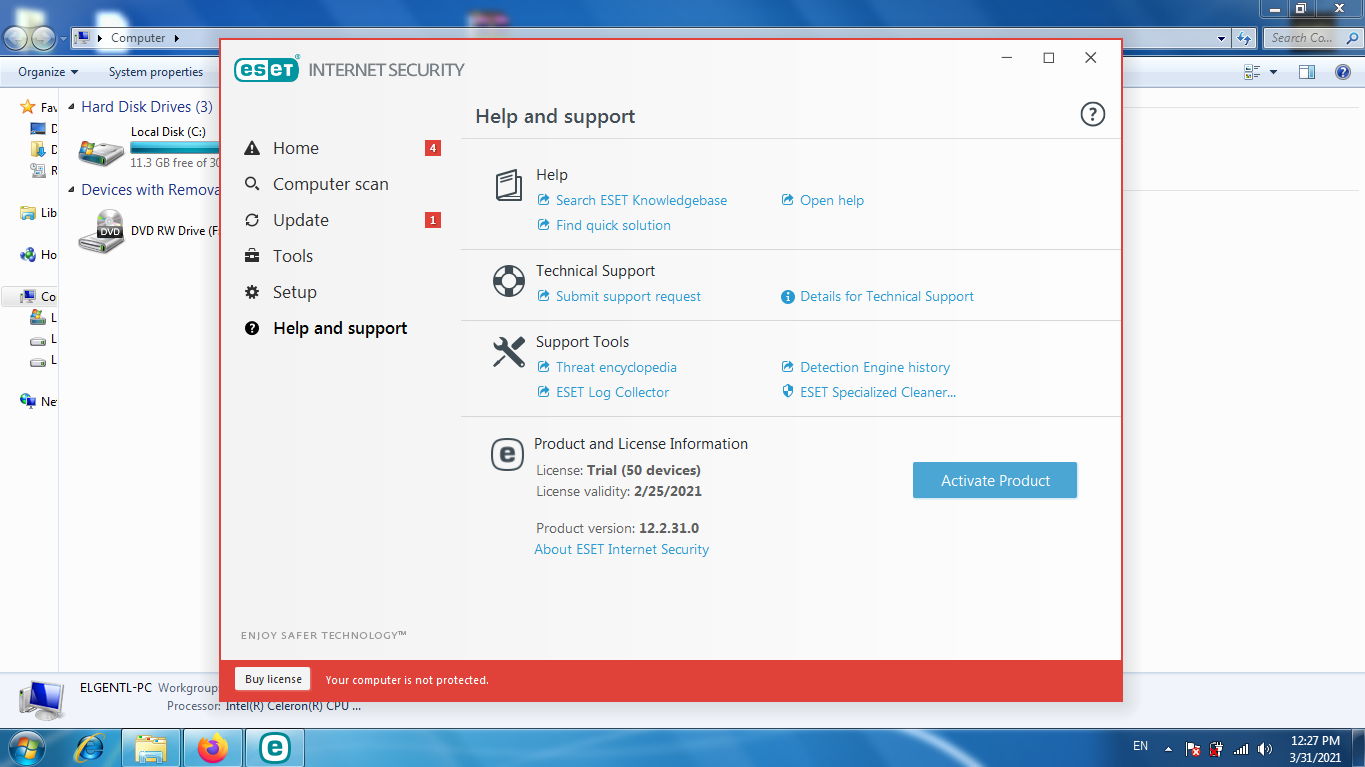Click the Windows Explorer taskbar icon
This screenshot has height=767, width=1365.
tap(151, 747)
